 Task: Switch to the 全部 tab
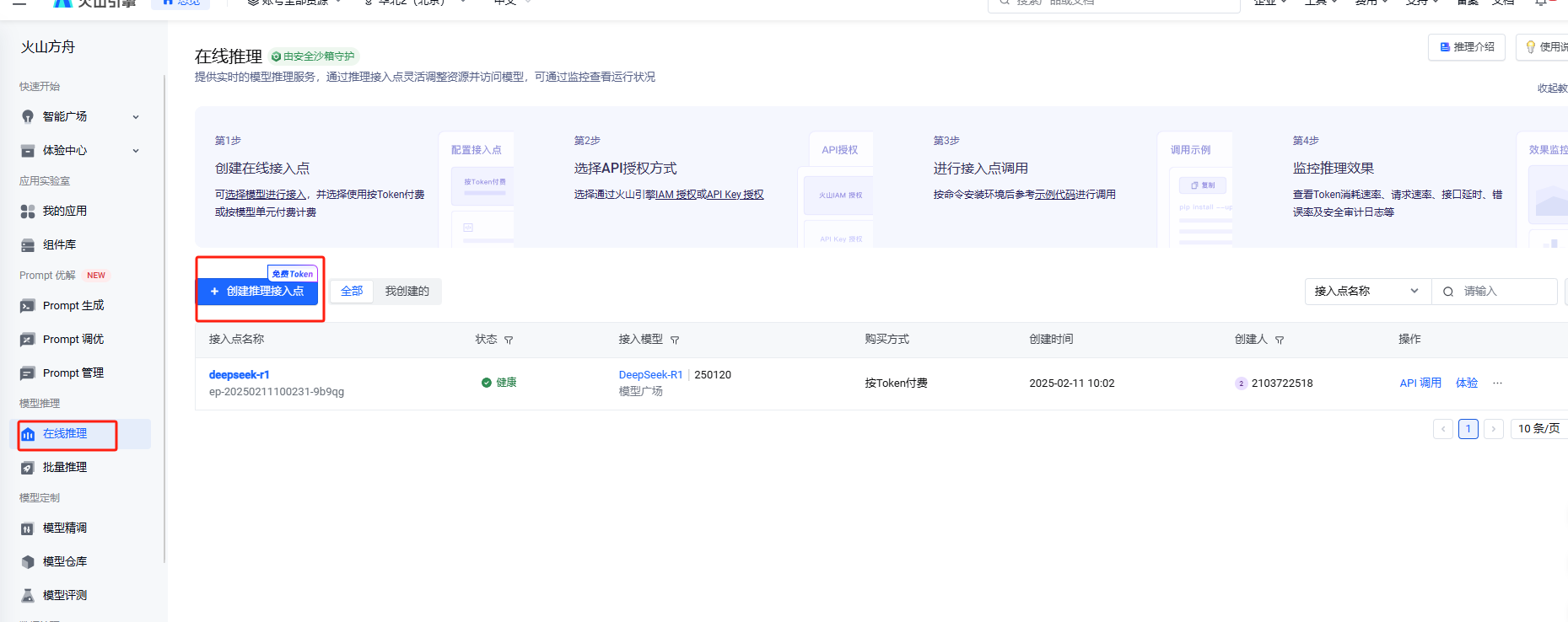[352, 292]
